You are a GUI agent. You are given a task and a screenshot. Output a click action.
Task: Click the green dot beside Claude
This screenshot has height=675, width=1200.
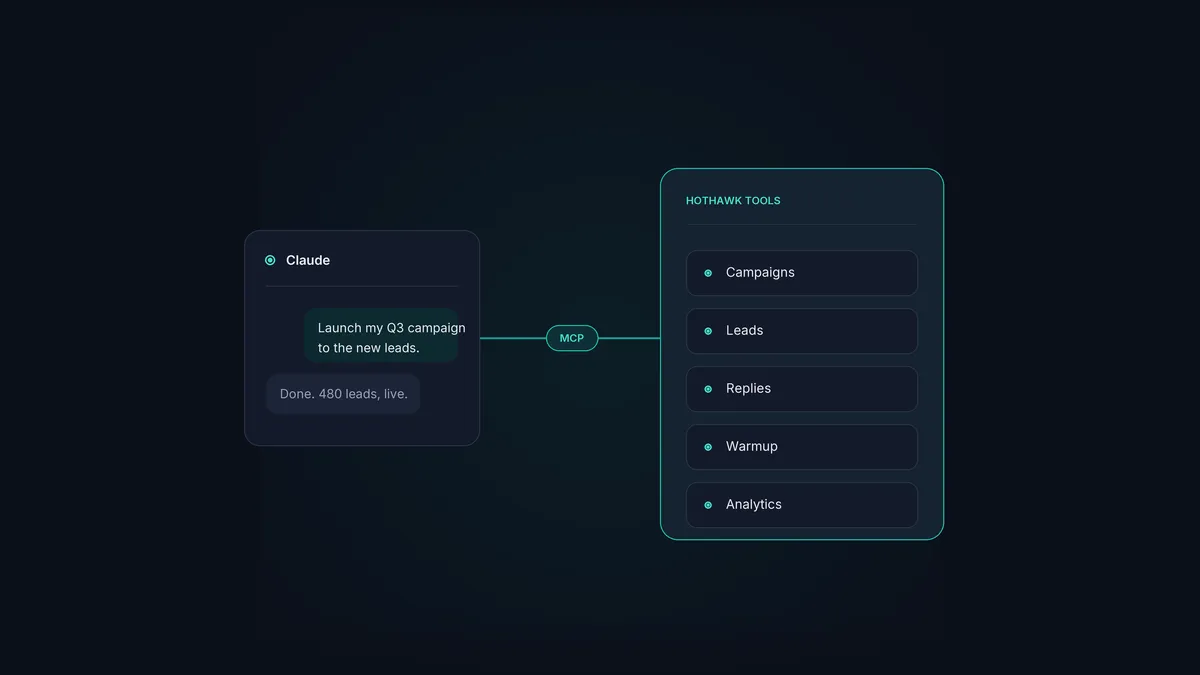tap(270, 260)
